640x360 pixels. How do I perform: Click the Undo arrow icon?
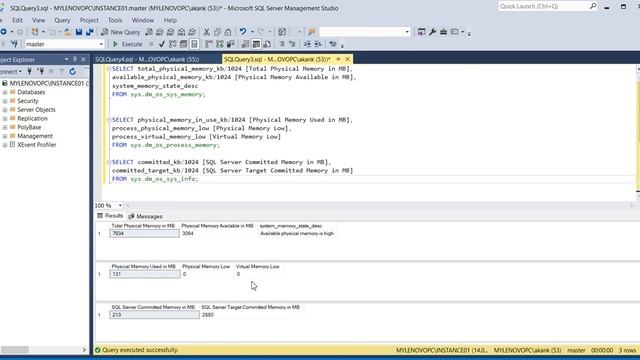243,32
